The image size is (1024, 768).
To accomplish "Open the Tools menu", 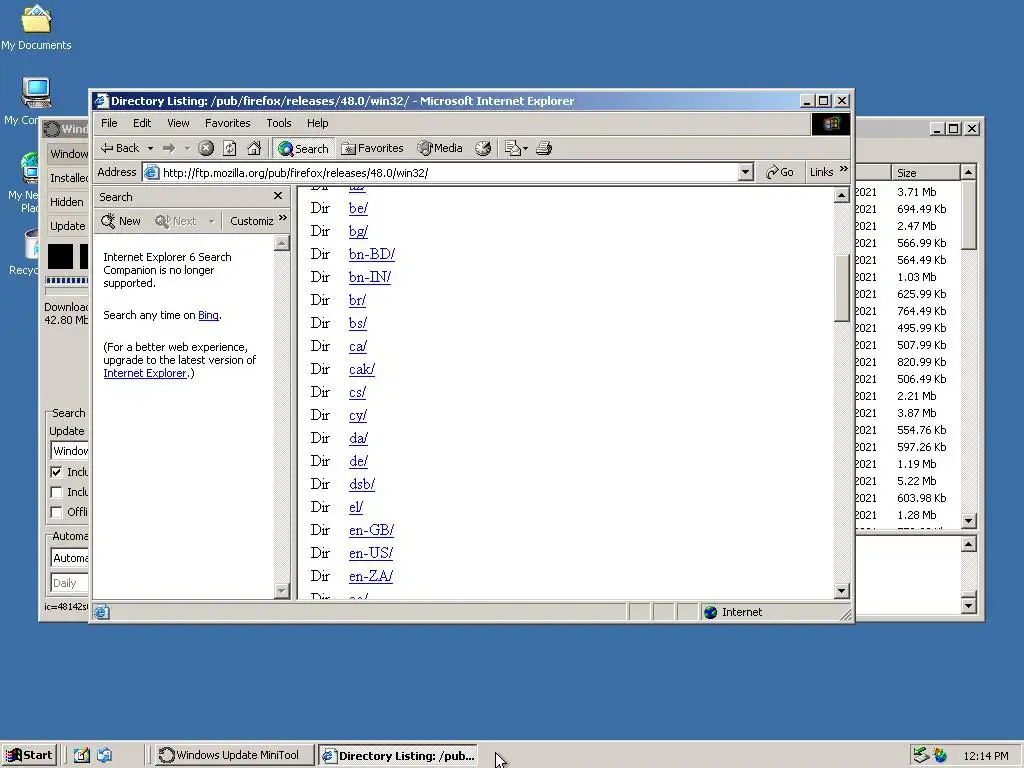I will point(279,123).
